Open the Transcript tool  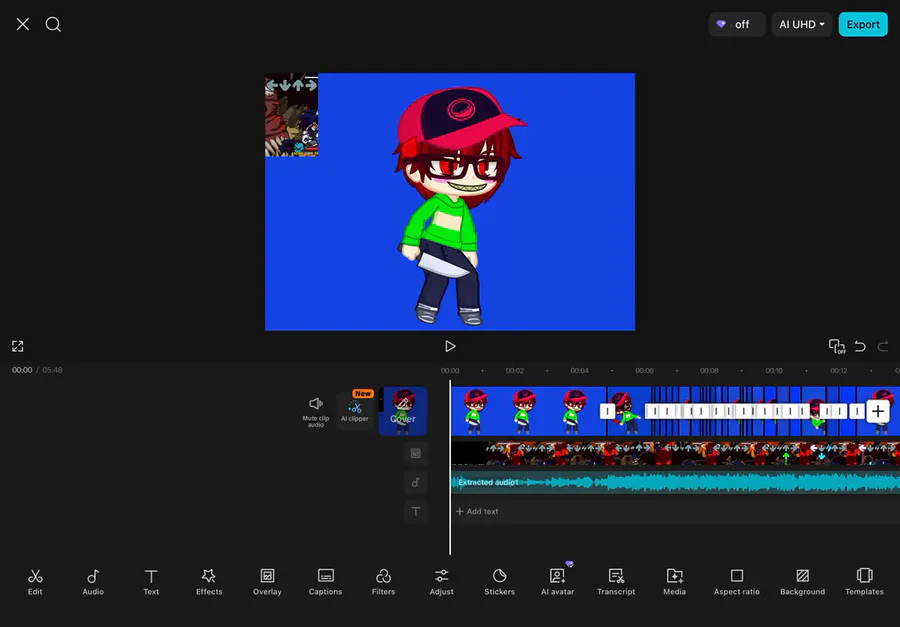coord(616,582)
